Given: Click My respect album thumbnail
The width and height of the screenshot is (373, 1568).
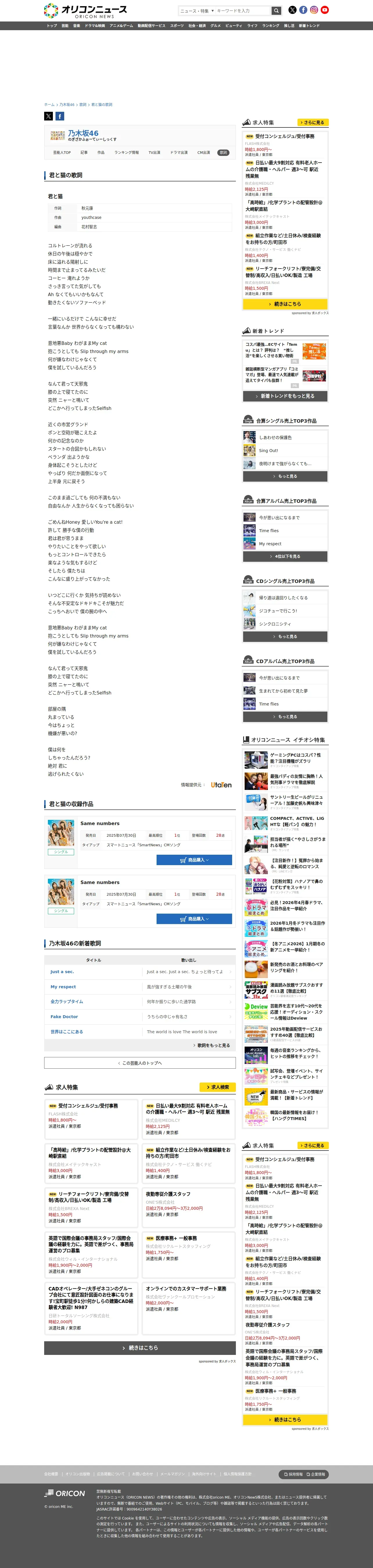Looking at the screenshot, I should [249, 543].
